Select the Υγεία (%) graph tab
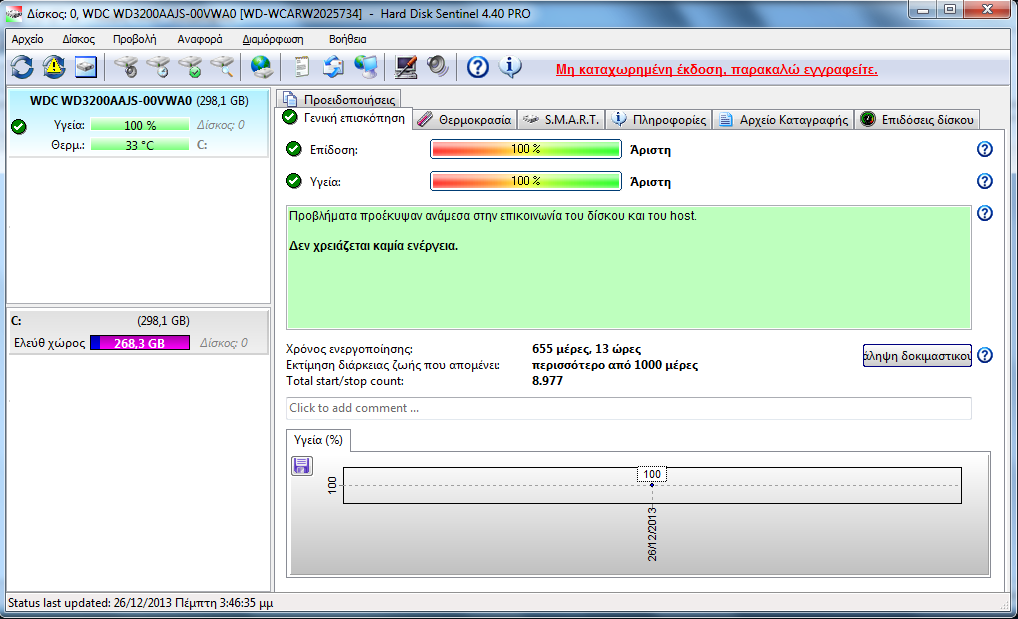The image size is (1018, 619). pos(318,440)
